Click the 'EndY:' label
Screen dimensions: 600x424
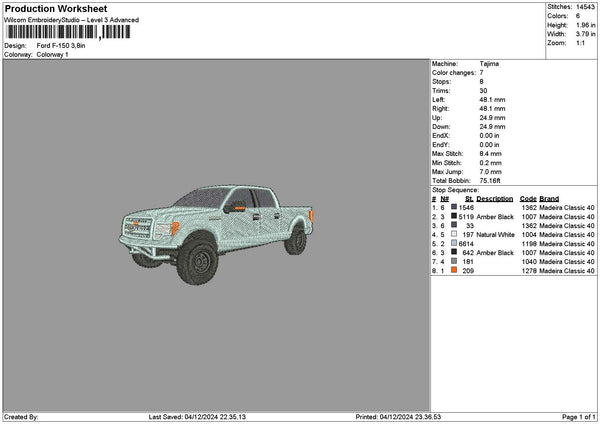point(441,145)
